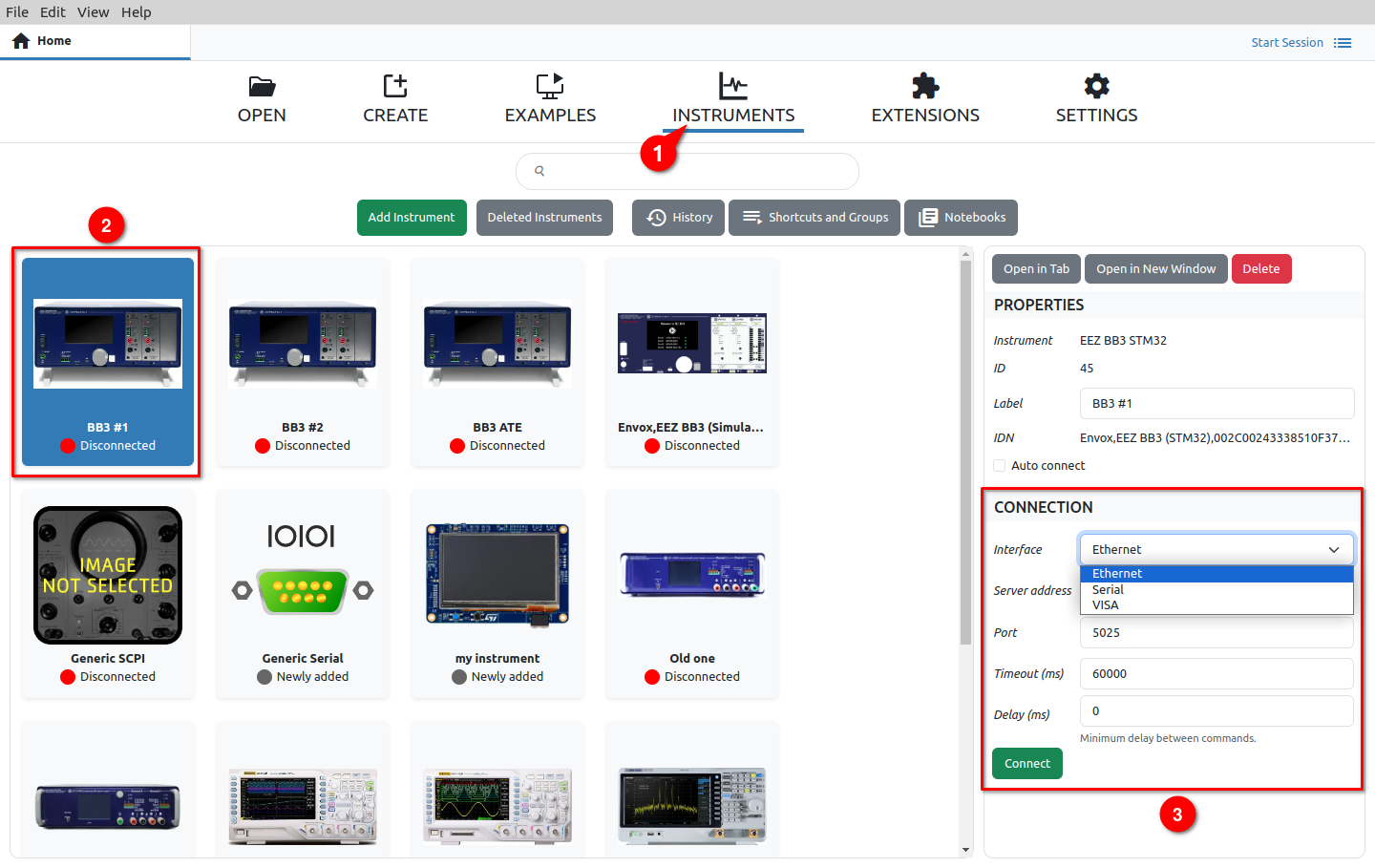Choose VISA in the Interface list
1375x868 pixels.
[x=1216, y=605]
